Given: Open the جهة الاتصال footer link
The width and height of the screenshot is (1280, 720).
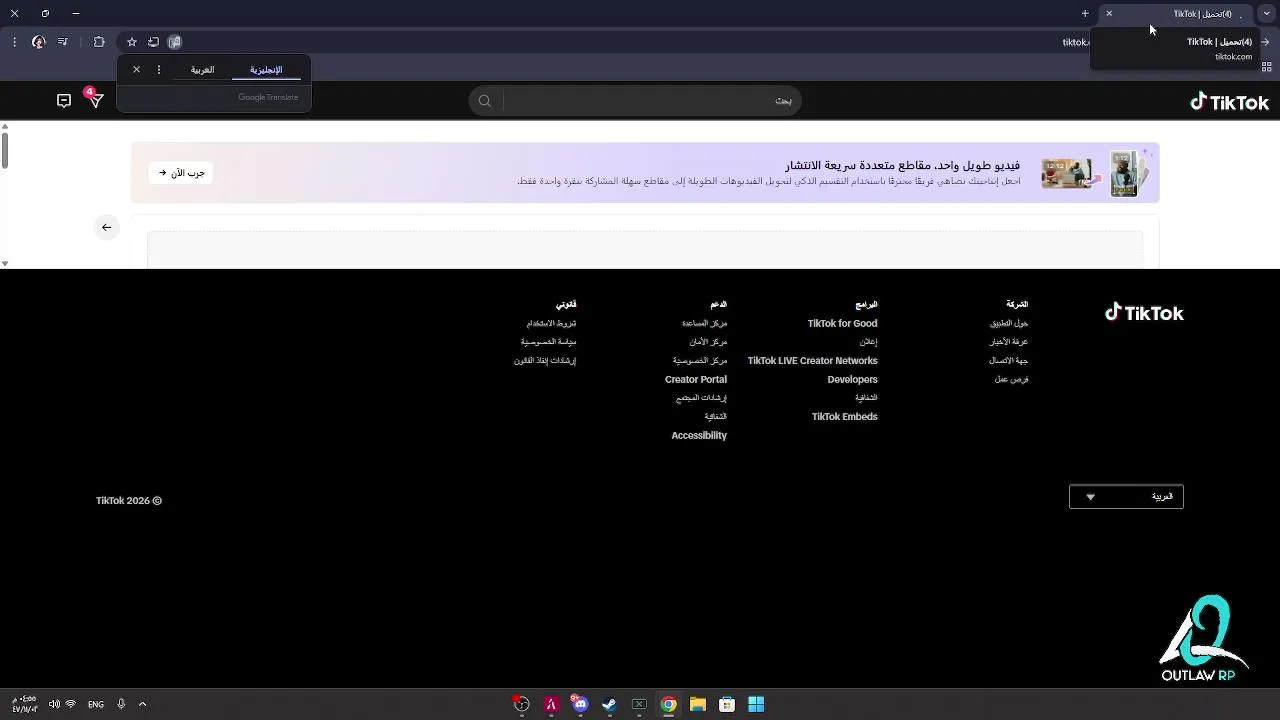Looking at the screenshot, I should [1009, 361].
